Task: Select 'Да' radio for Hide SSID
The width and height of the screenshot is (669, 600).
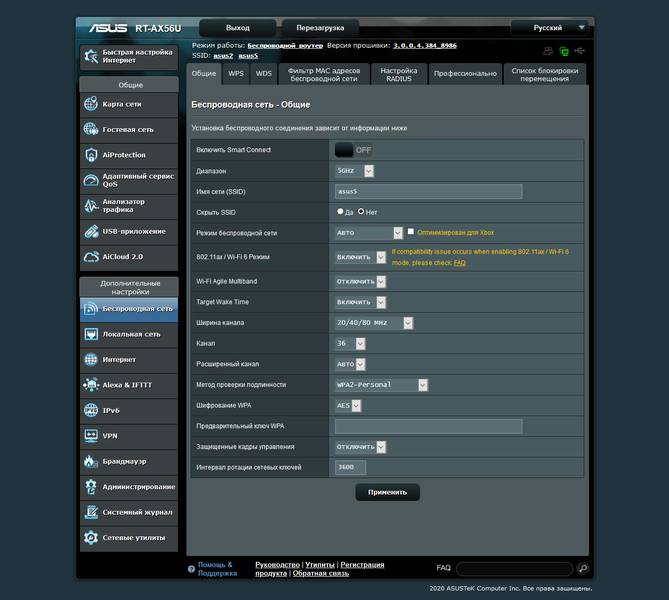Action: tap(340, 211)
